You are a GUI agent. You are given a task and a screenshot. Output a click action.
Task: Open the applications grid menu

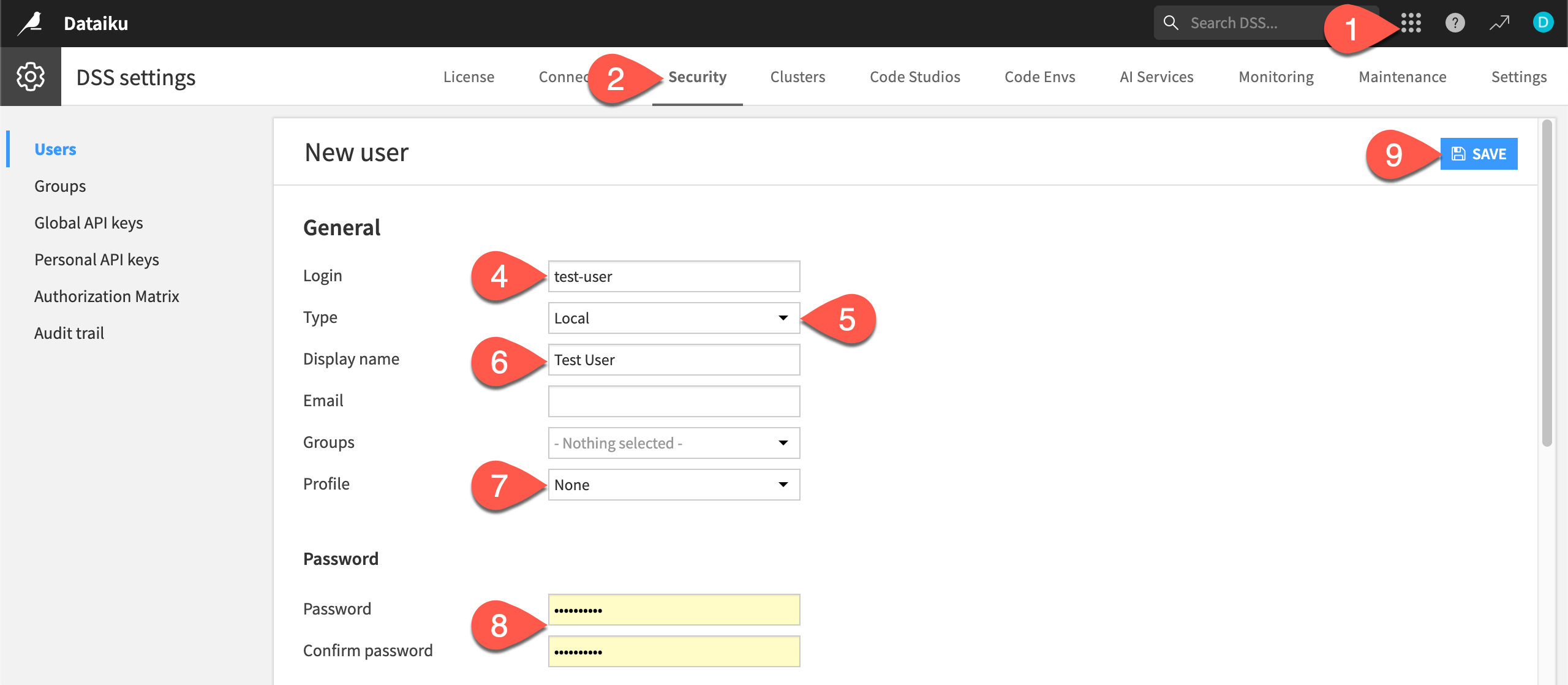pos(1411,23)
